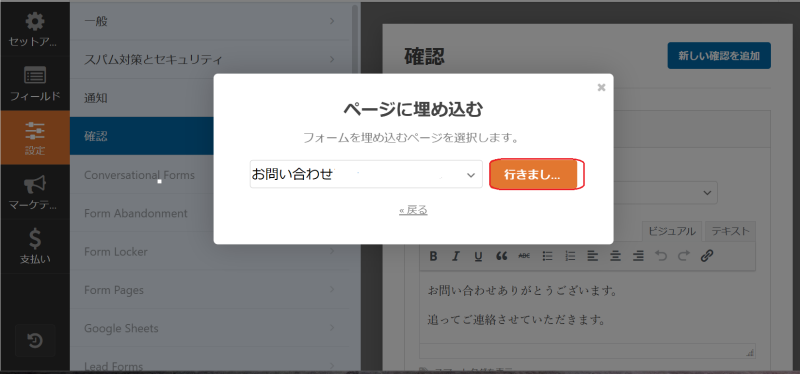This screenshot has height=374, width=800.
Task: Click 新しい確認を追加 button
Action: (719, 56)
